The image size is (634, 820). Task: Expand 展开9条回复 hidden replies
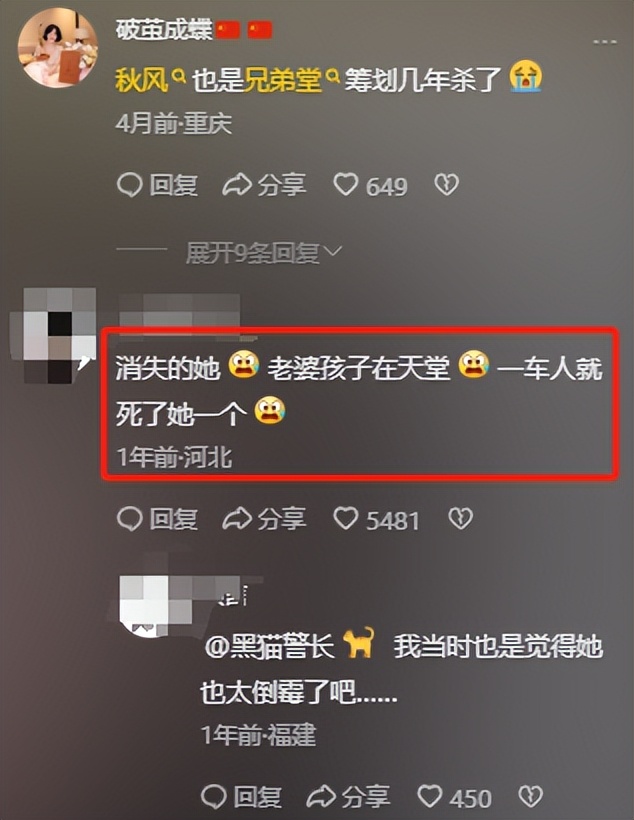point(264,253)
